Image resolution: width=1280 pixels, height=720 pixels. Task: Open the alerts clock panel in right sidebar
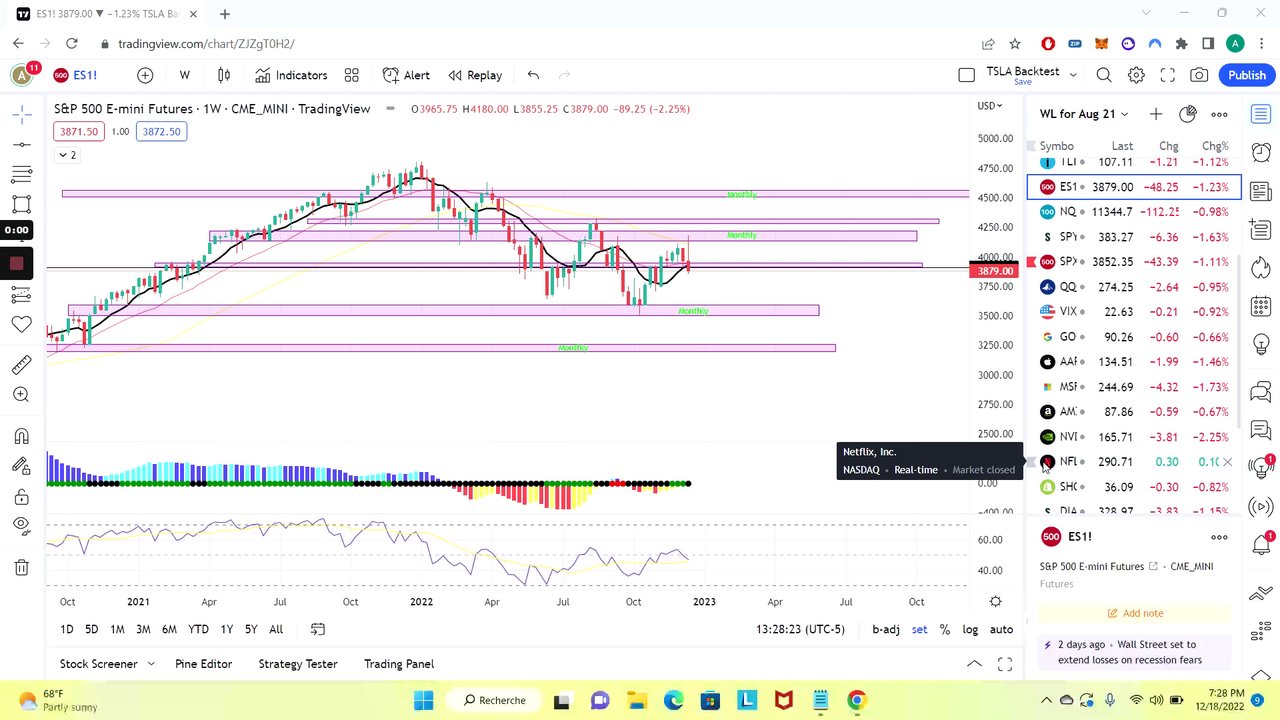(1261, 152)
